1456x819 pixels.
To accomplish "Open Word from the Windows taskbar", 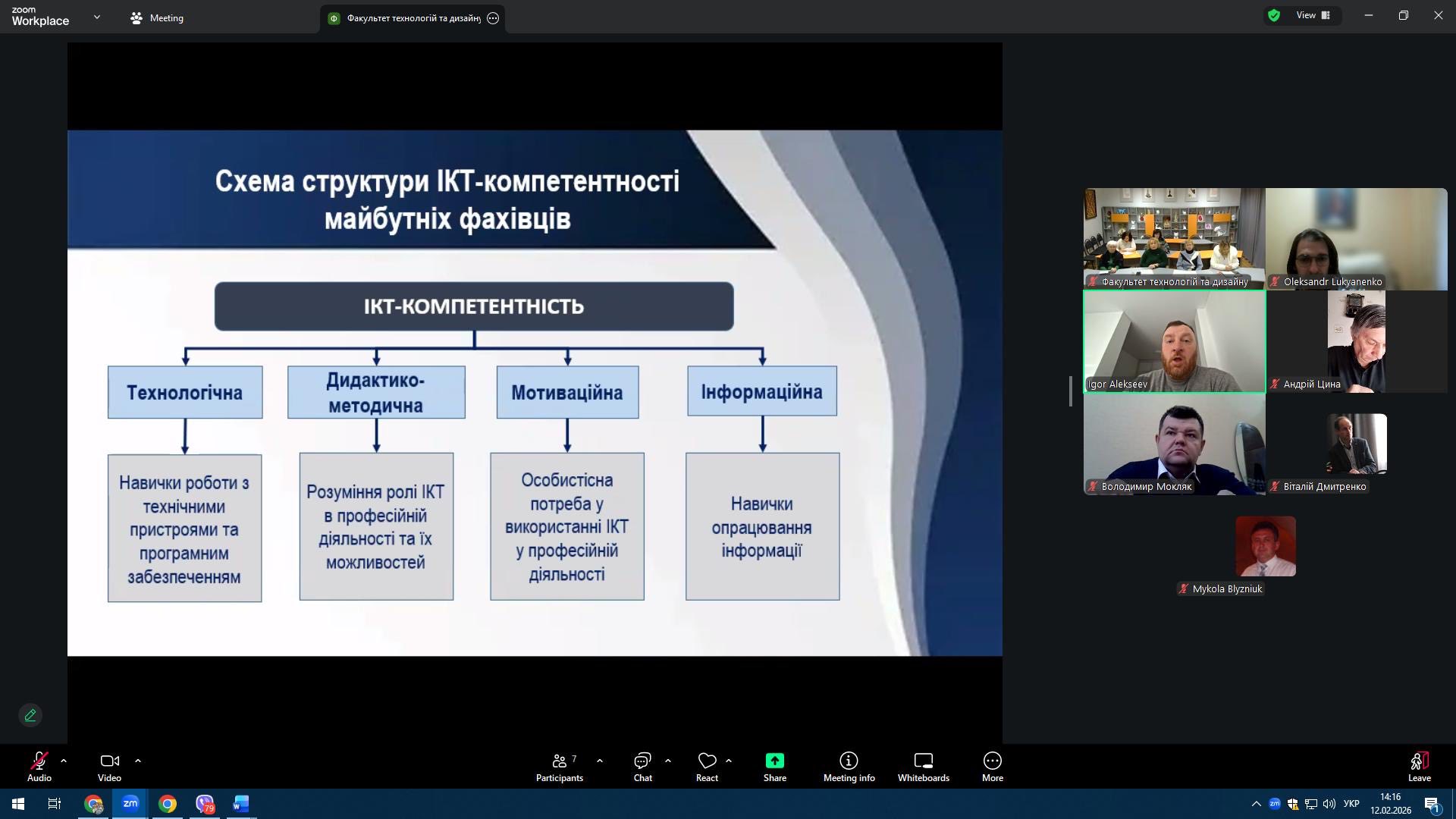I will coord(240,804).
